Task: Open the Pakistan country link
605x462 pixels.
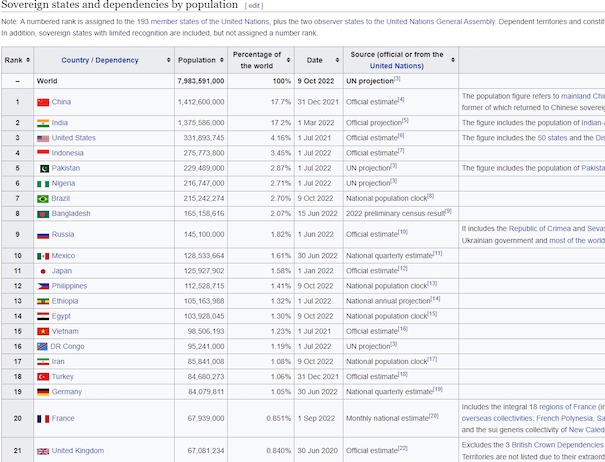Action: click(x=66, y=168)
